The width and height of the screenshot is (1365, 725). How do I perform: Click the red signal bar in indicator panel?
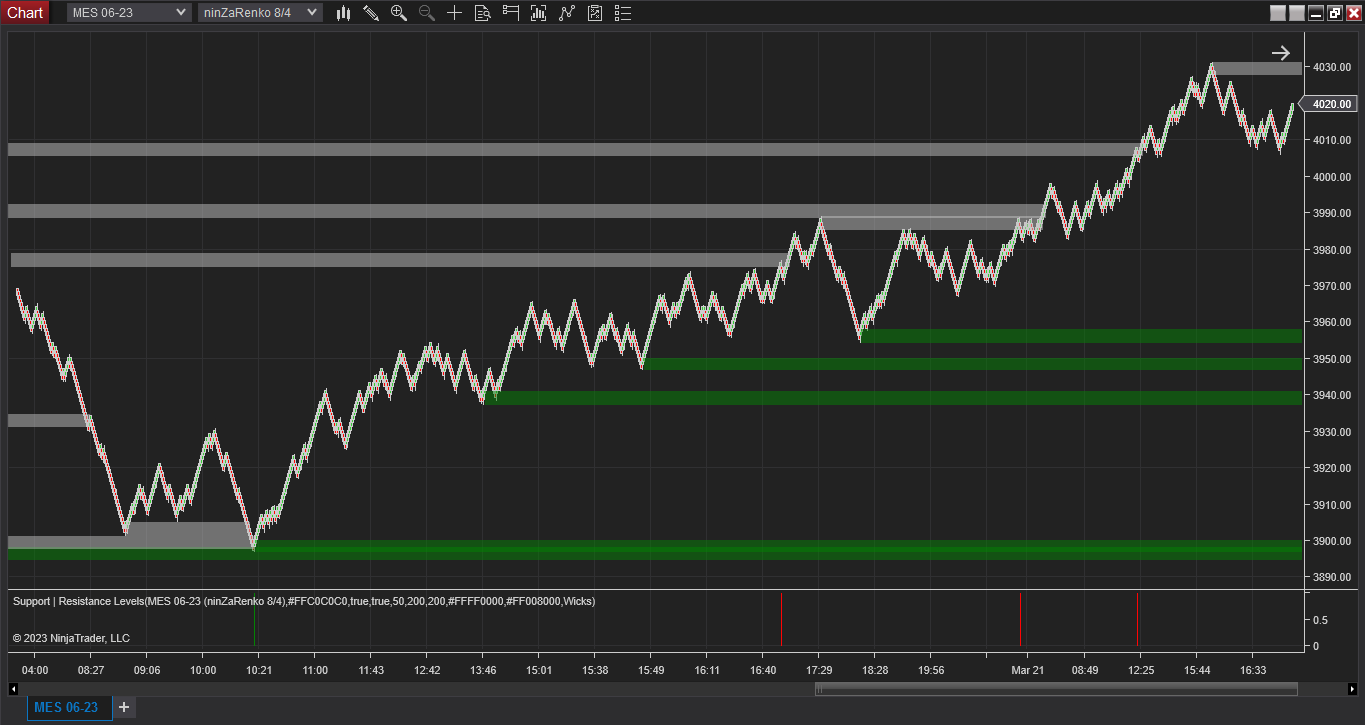(x=1020, y=619)
